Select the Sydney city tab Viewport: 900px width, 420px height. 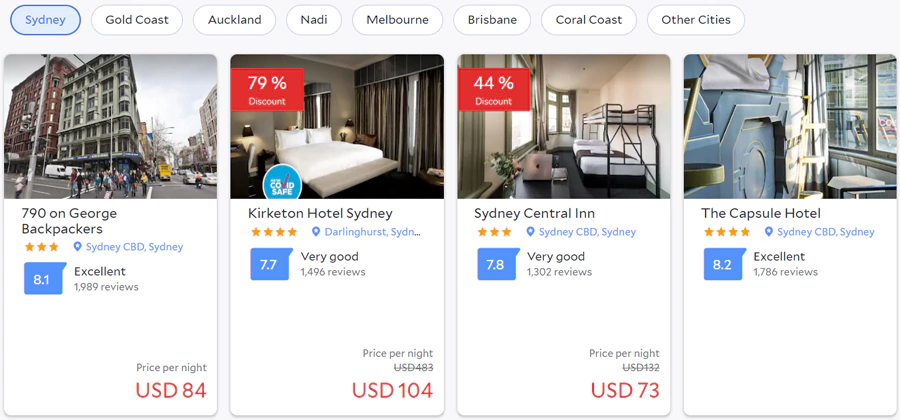pos(45,20)
